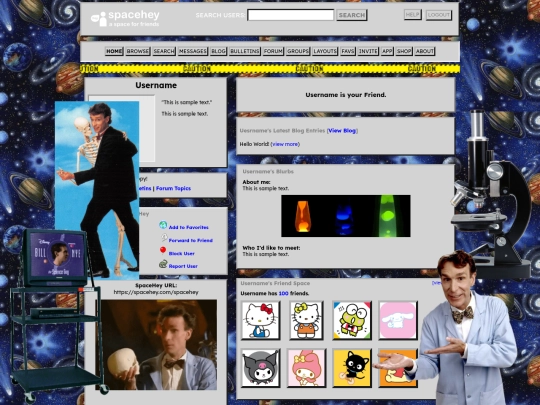The width and height of the screenshot is (540, 405).
Task: Open the view more link after Hello World
Action: pyautogui.click(x=285, y=144)
